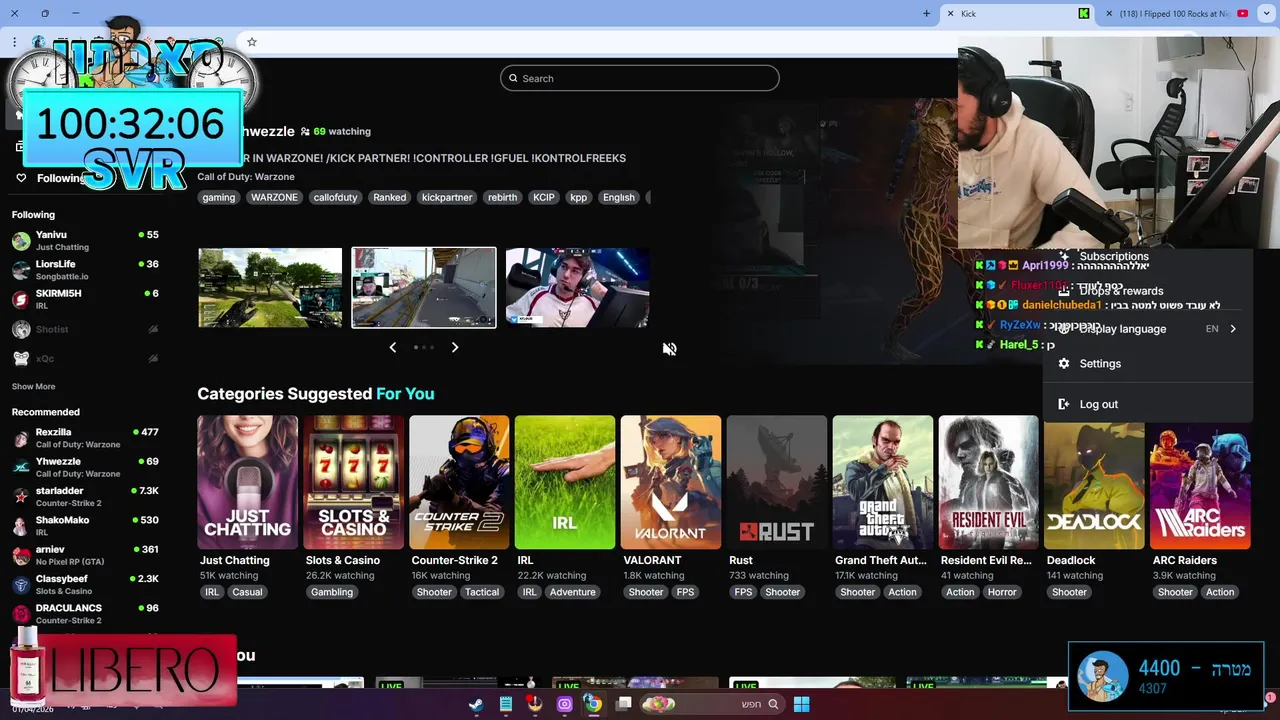
Task: Open the Notepad taskbar icon
Action: [506, 704]
